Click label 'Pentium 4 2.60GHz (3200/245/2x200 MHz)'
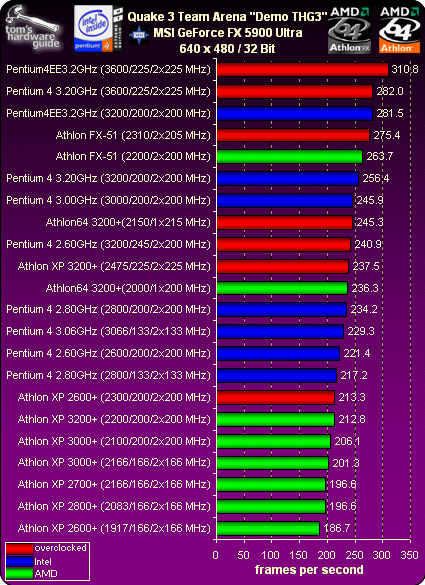Screen dimensions: 425x585 (109, 245)
